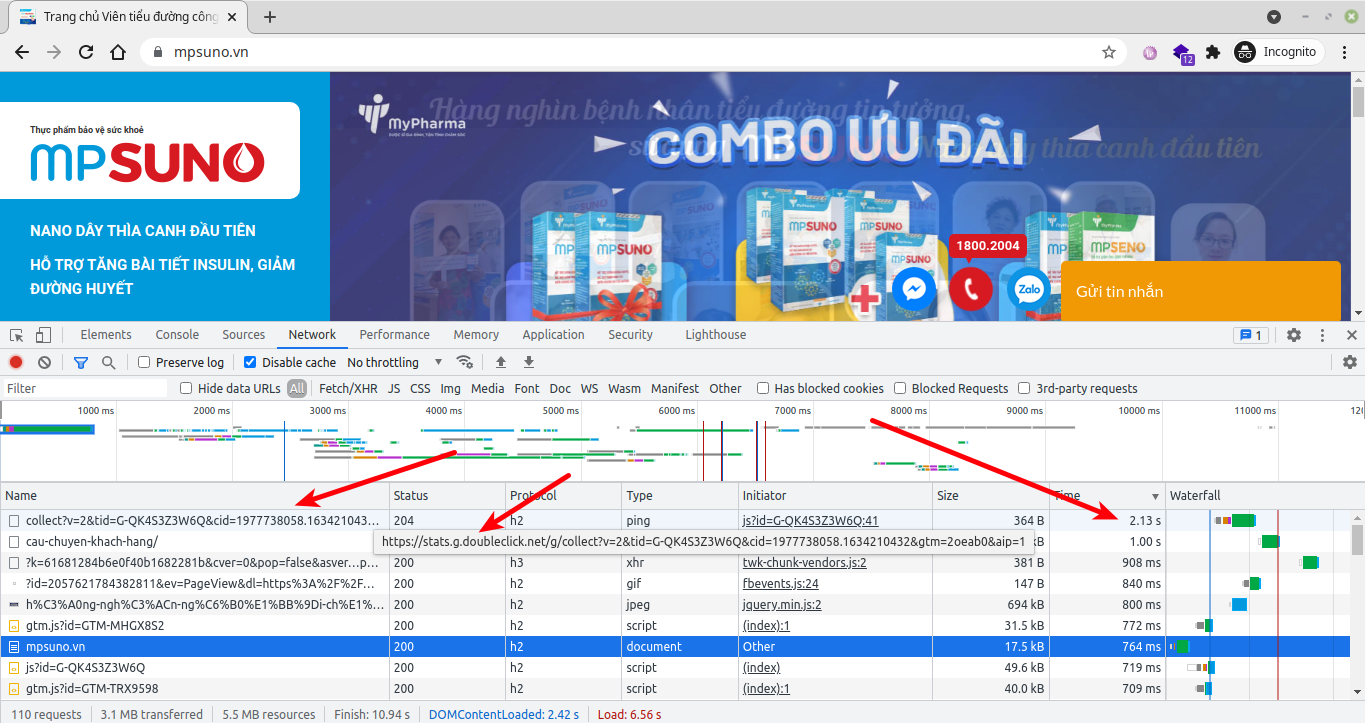Tick checkbox on cau-chuyen-khach-hang row
1365x723 pixels.
pos(14,541)
